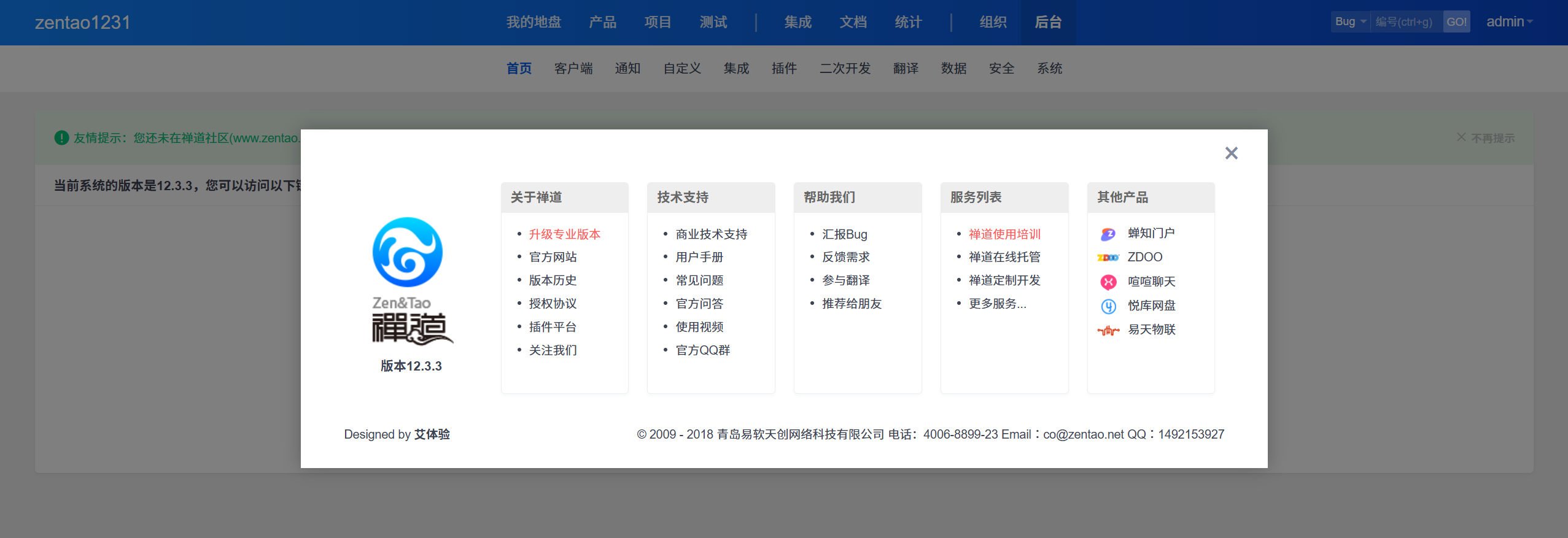Click the ZDOO logo icon
The image size is (1568, 538).
(1108, 258)
